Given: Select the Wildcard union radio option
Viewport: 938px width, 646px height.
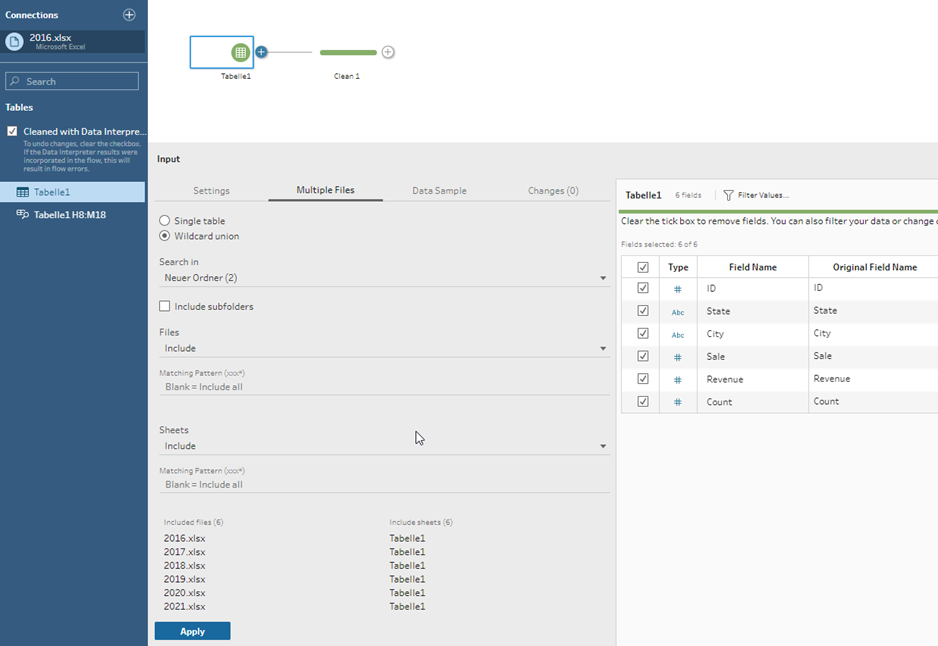Looking at the screenshot, I should (x=165, y=236).
